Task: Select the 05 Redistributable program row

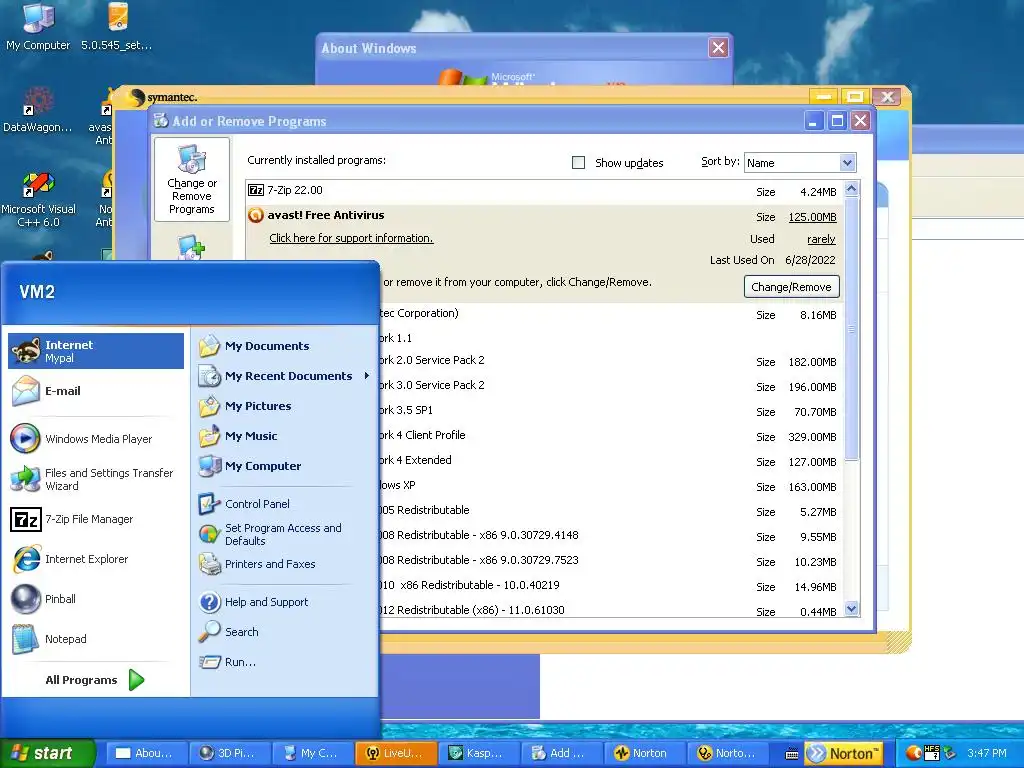Action: (611, 511)
